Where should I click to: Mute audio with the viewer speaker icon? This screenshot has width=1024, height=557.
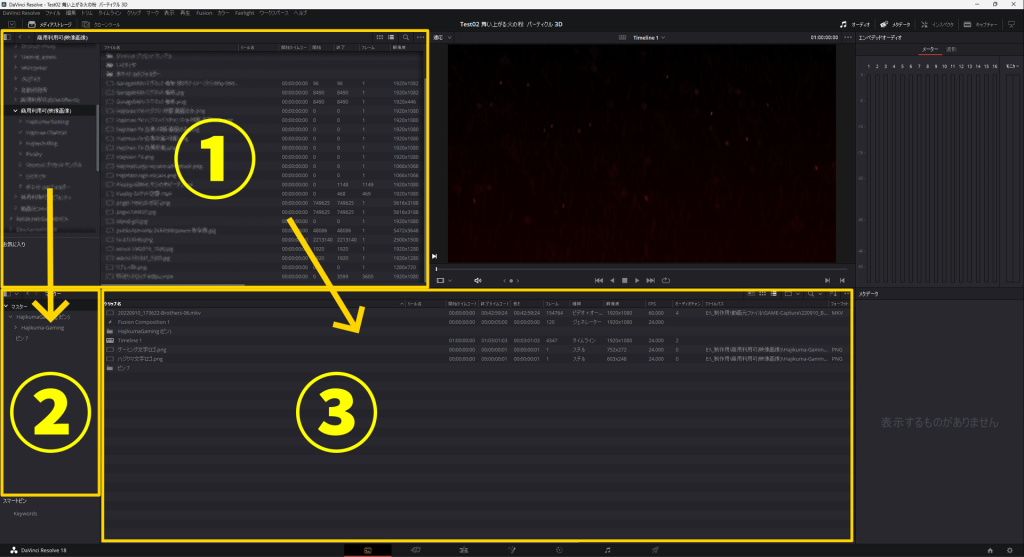(477, 281)
